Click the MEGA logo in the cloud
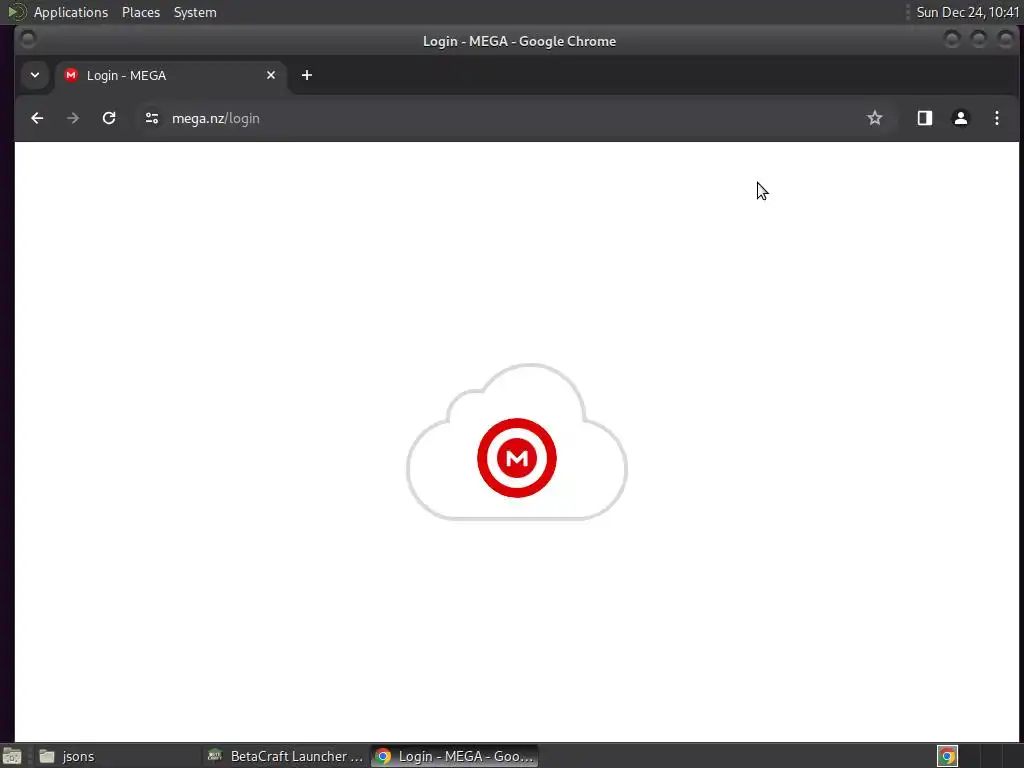This screenshot has width=1024, height=768. pos(517,458)
